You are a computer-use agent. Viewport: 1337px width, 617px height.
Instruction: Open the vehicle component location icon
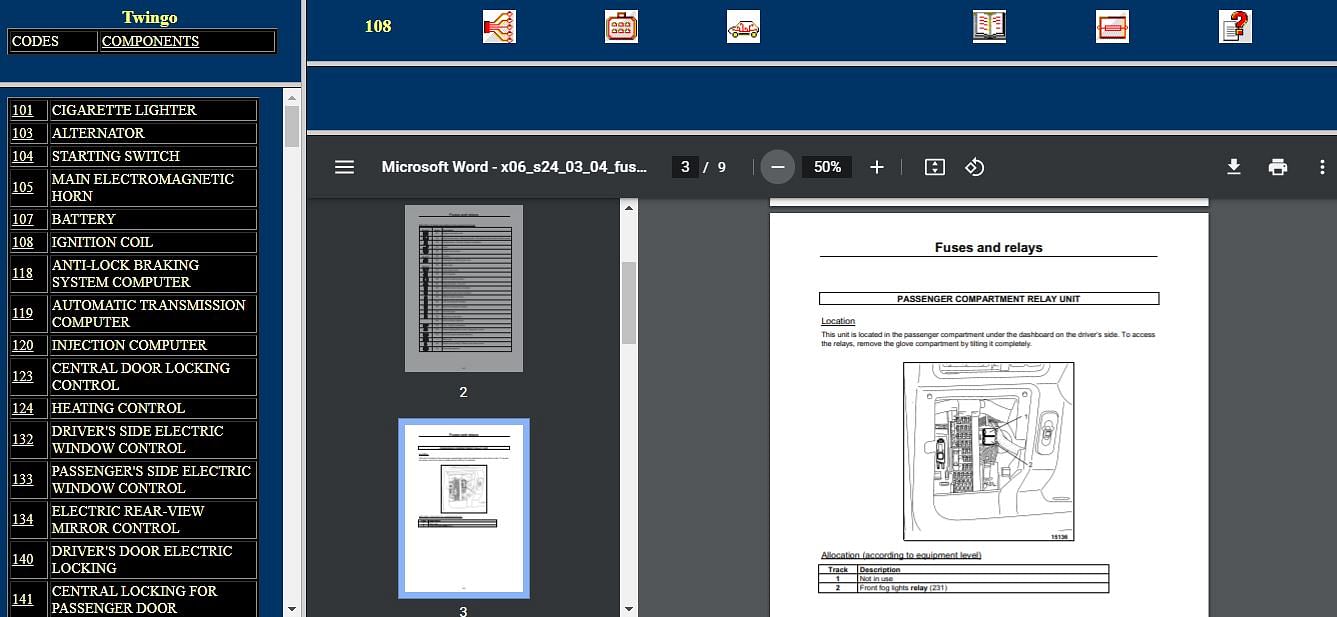pyautogui.click(x=743, y=26)
